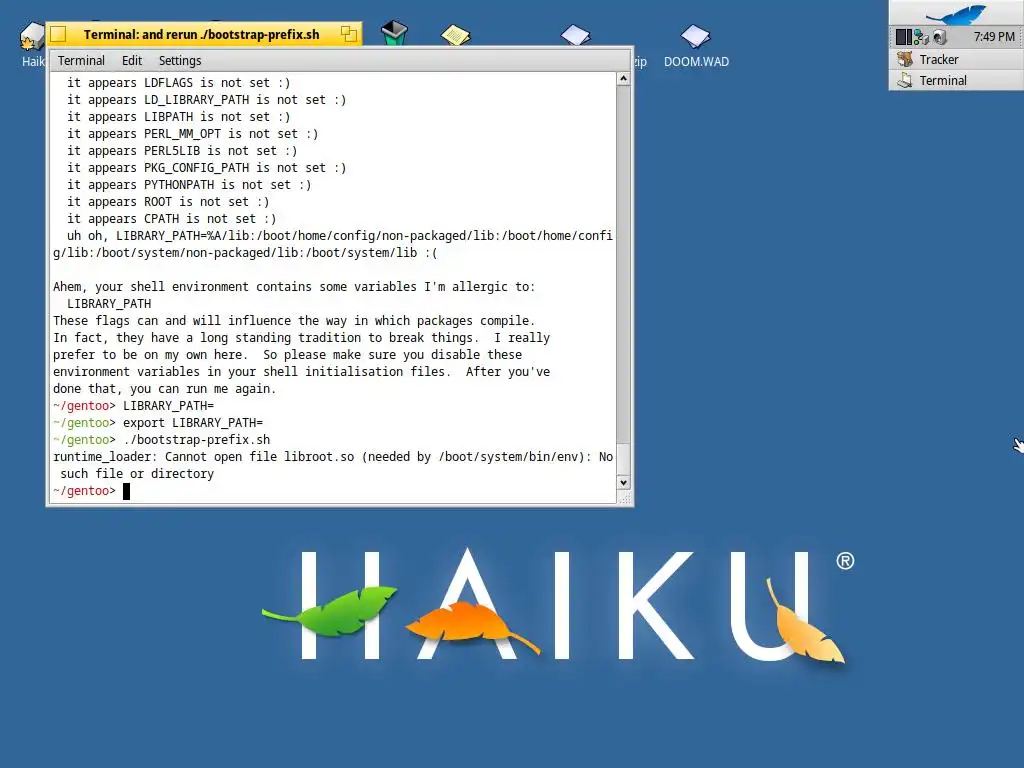Click the terminal scrollbar down arrow
Screen dimensions: 1024x768
(624, 483)
